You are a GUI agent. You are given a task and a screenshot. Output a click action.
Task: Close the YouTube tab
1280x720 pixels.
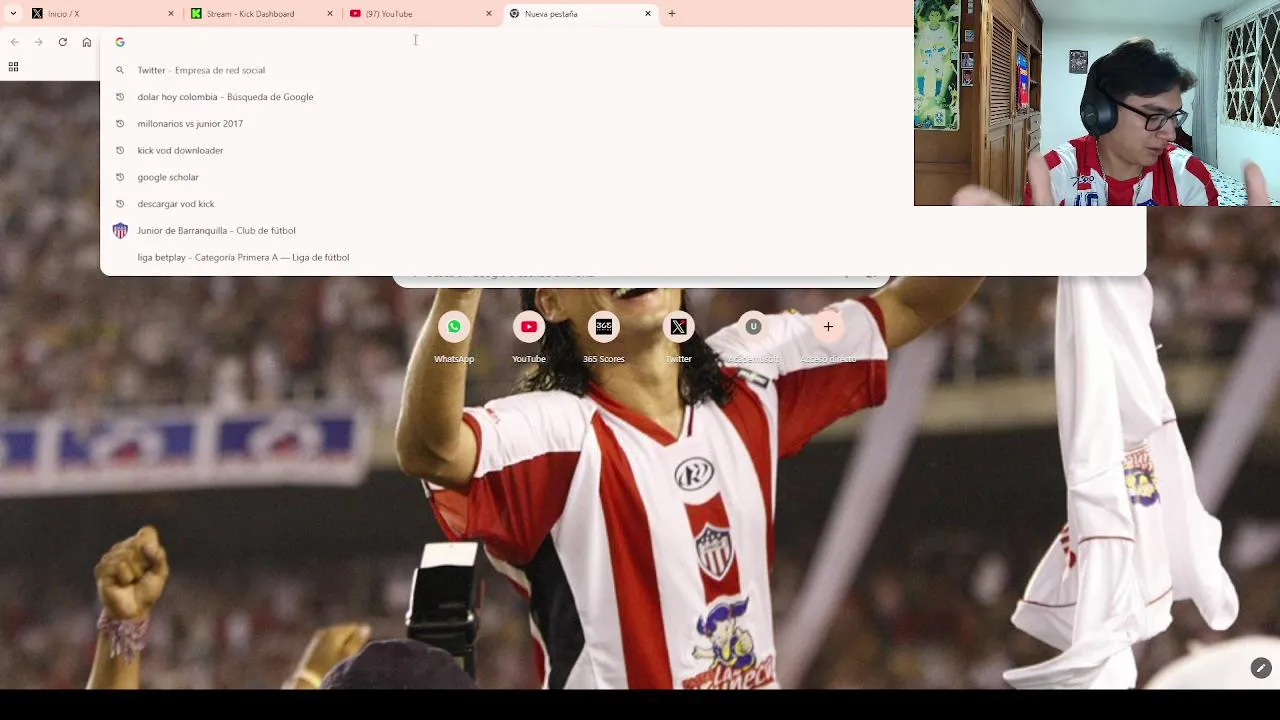coord(489,14)
